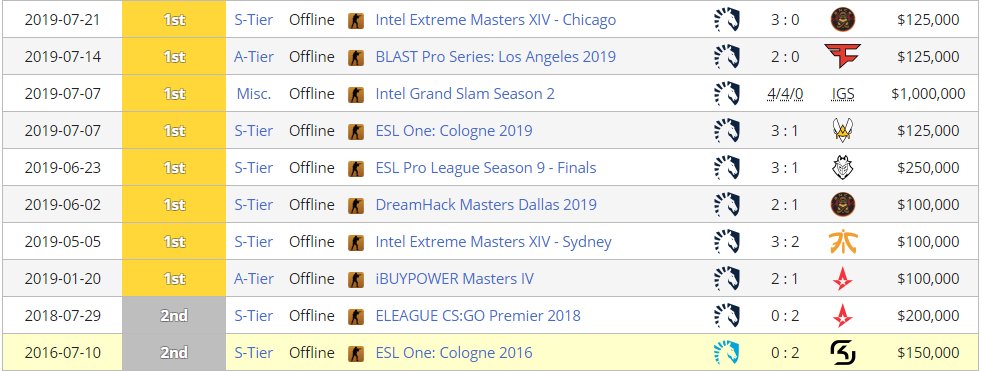The height and width of the screenshot is (371, 982).
Task: Click the Fnatic opponent logo
Action: pyautogui.click(x=842, y=241)
